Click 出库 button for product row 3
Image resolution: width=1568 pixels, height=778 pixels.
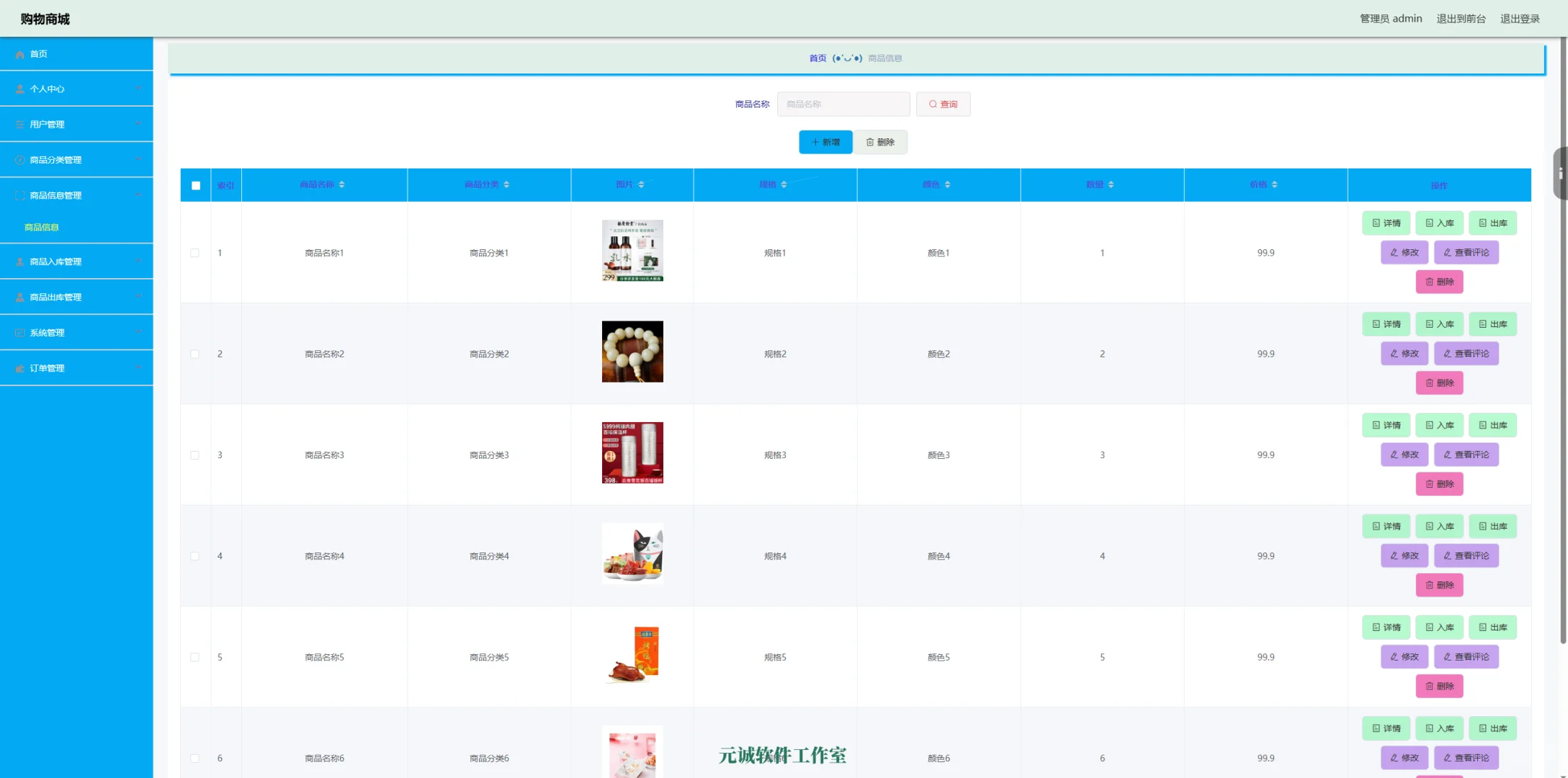tap(1492, 426)
